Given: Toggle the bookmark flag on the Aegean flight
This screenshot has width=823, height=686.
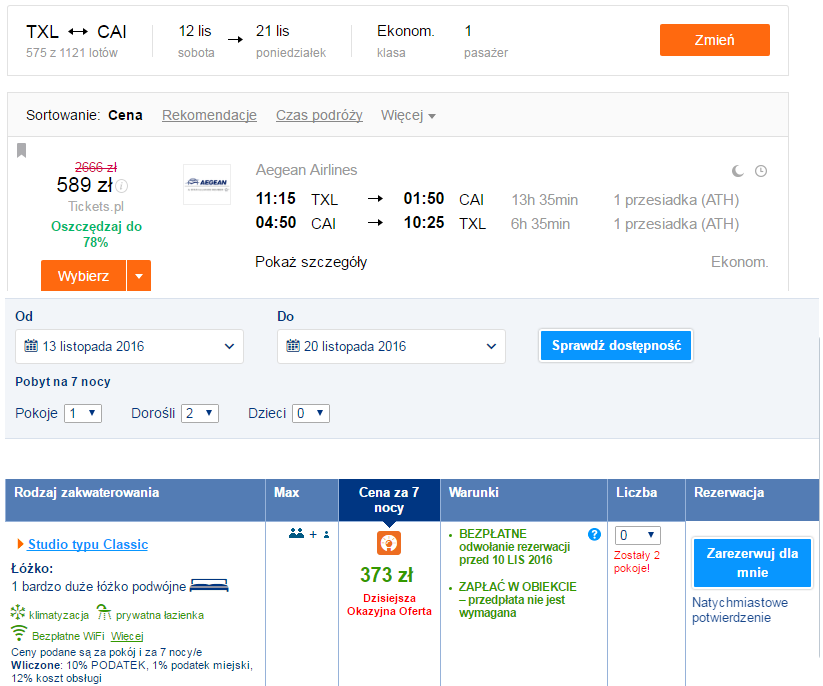Looking at the screenshot, I should tap(22, 150).
